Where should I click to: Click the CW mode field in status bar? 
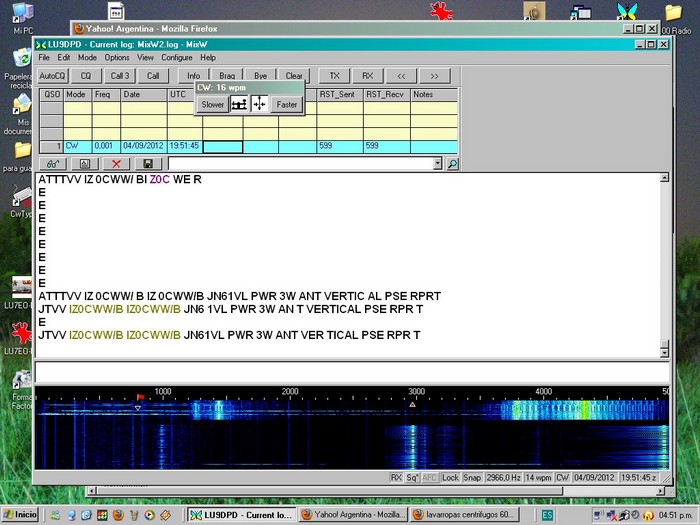coord(563,477)
